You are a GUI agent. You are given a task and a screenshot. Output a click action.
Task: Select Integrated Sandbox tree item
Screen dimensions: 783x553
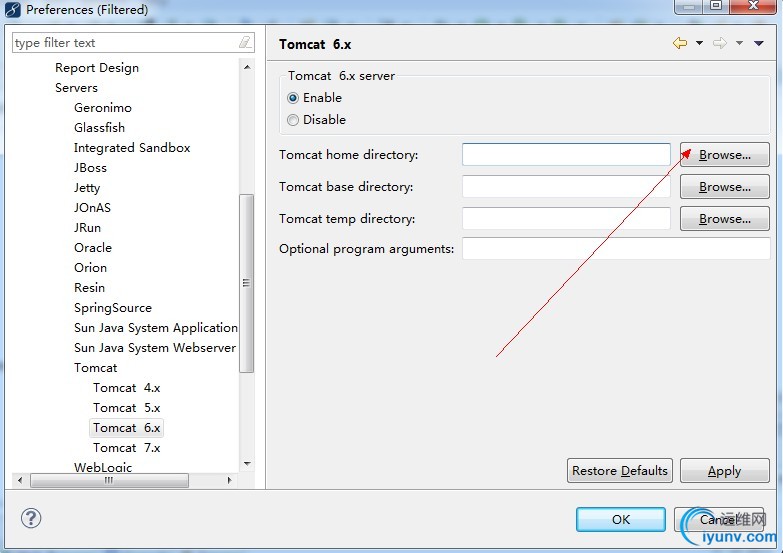point(132,148)
